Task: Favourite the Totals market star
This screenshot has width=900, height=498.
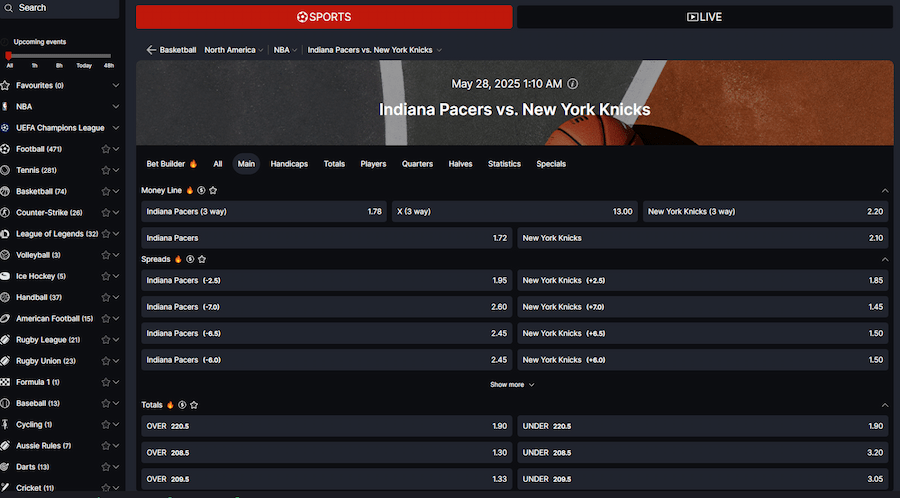Action: [x=194, y=405]
